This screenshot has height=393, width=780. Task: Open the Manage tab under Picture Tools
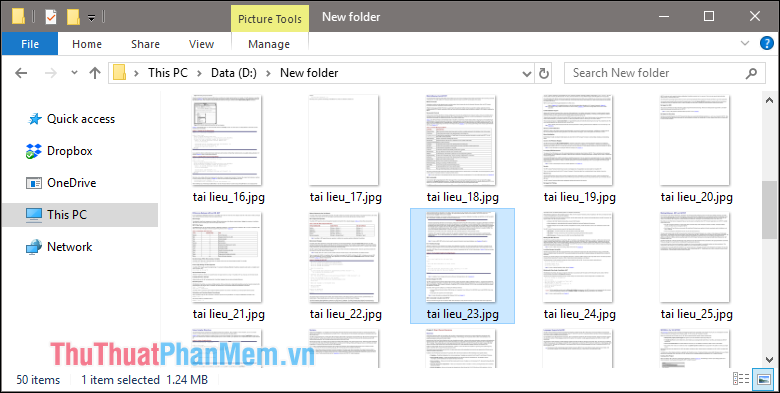pyautogui.click(x=269, y=44)
